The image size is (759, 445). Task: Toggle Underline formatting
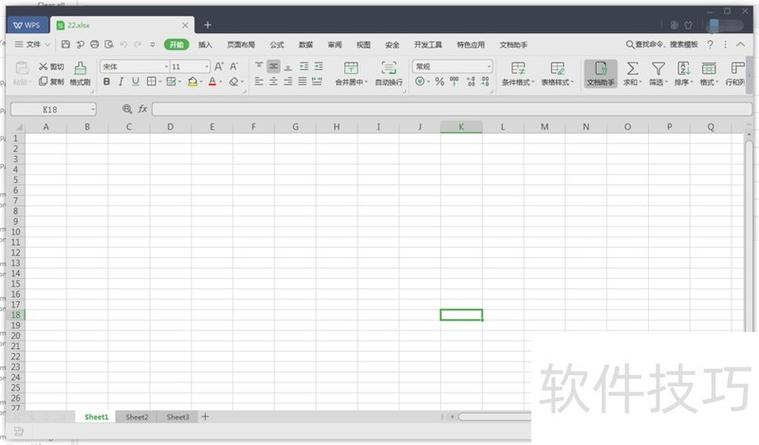click(x=136, y=81)
